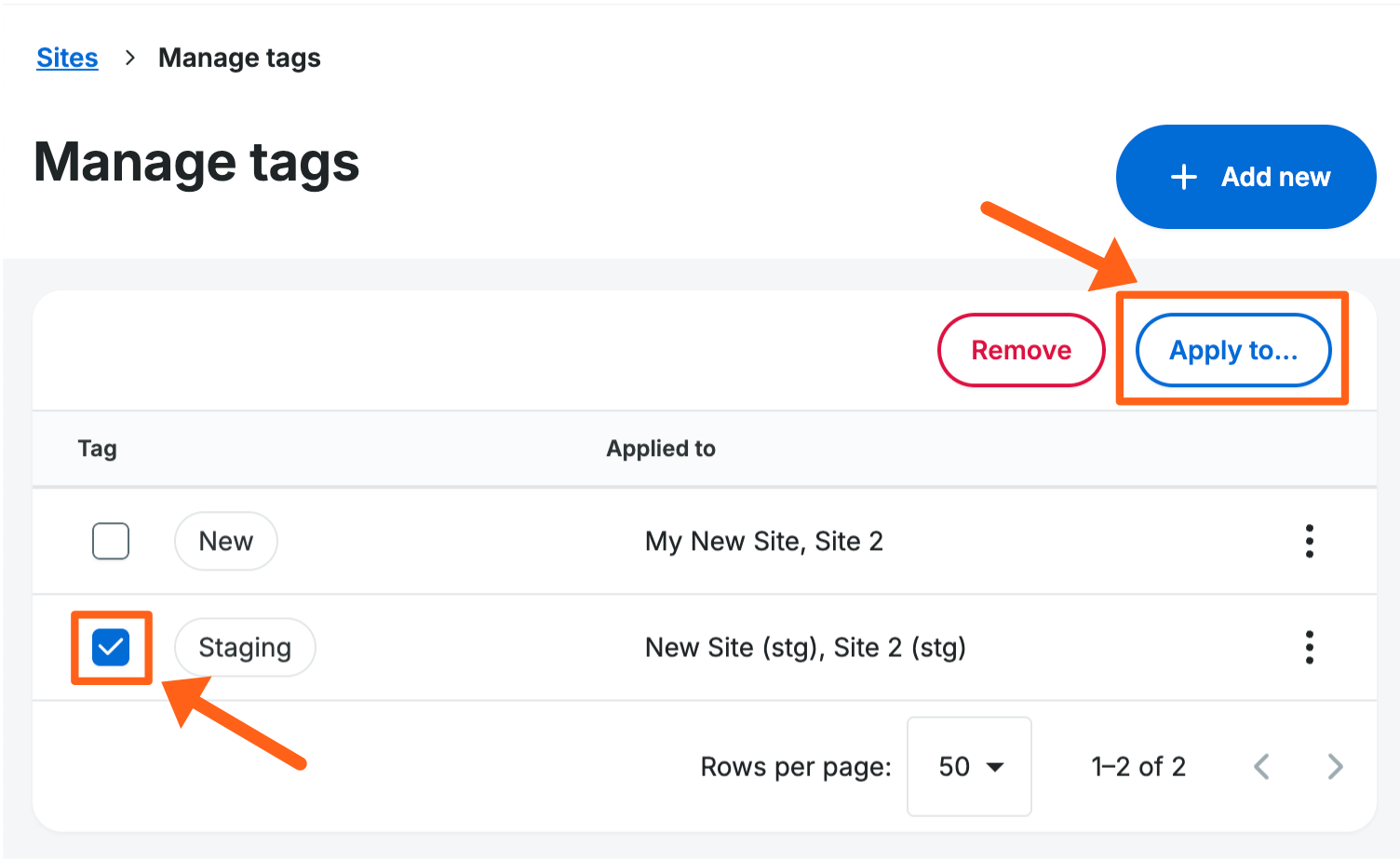
Task: Click the previous page arrow
Action: pyautogui.click(x=1261, y=766)
